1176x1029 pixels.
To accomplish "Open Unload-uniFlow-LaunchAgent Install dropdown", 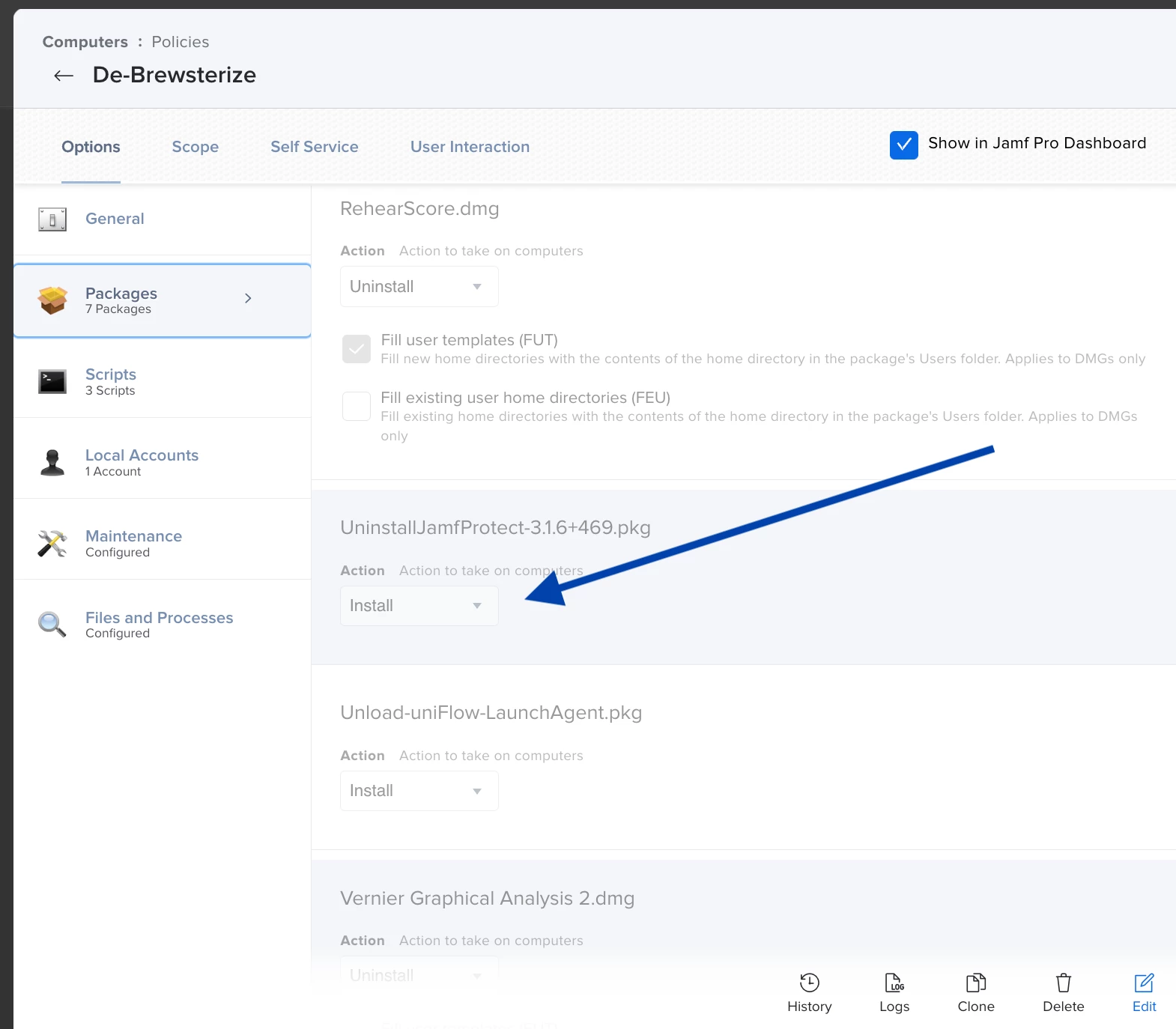I will (419, 791).
